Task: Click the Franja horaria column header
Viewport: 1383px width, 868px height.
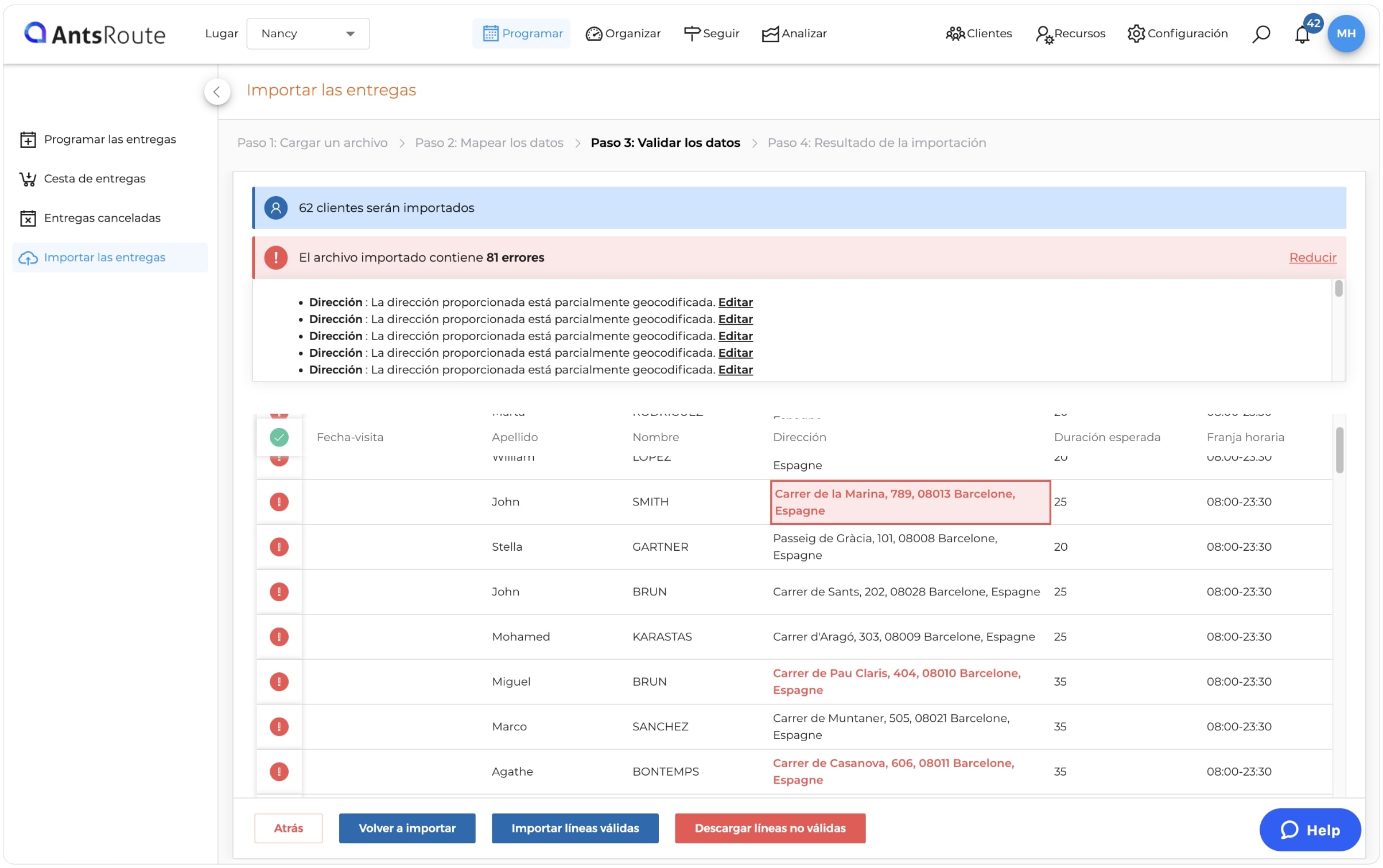Action: pyautogui.click(x=1245, y=438)
